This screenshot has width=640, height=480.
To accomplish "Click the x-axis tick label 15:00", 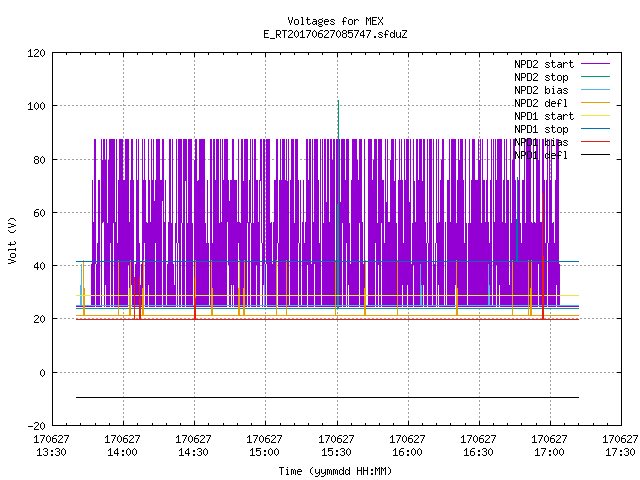I will [264, 452].
